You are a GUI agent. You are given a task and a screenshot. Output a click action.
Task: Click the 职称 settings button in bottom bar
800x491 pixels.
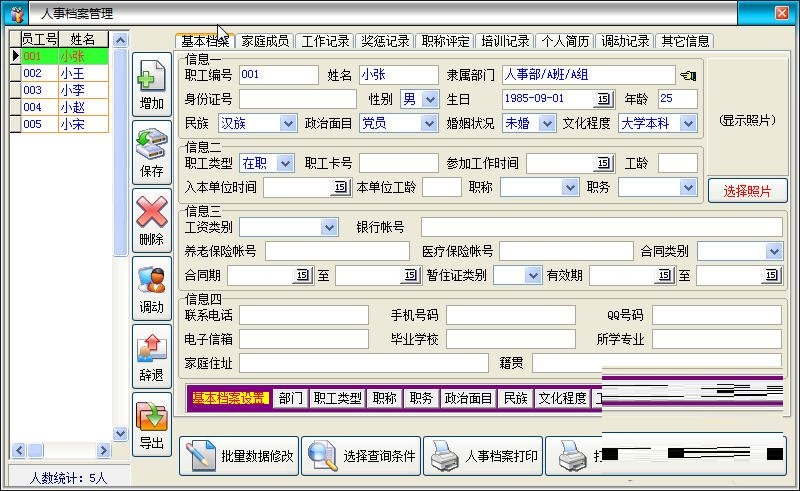tap(384, 398)
